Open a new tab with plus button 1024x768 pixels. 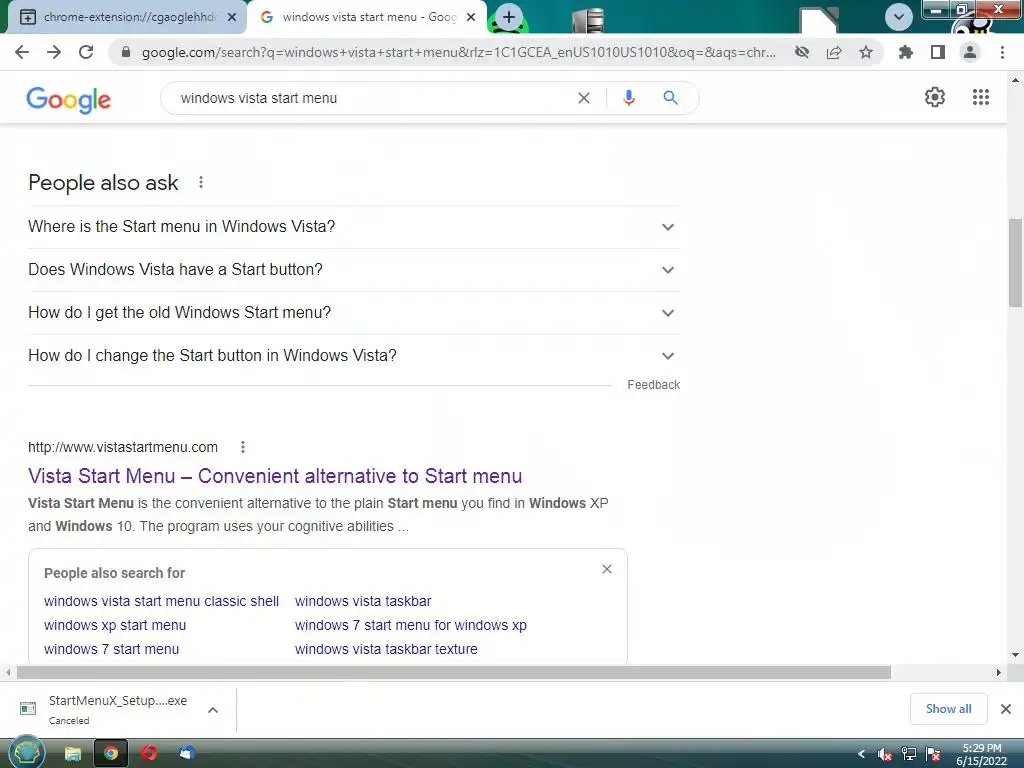(509, 17)
